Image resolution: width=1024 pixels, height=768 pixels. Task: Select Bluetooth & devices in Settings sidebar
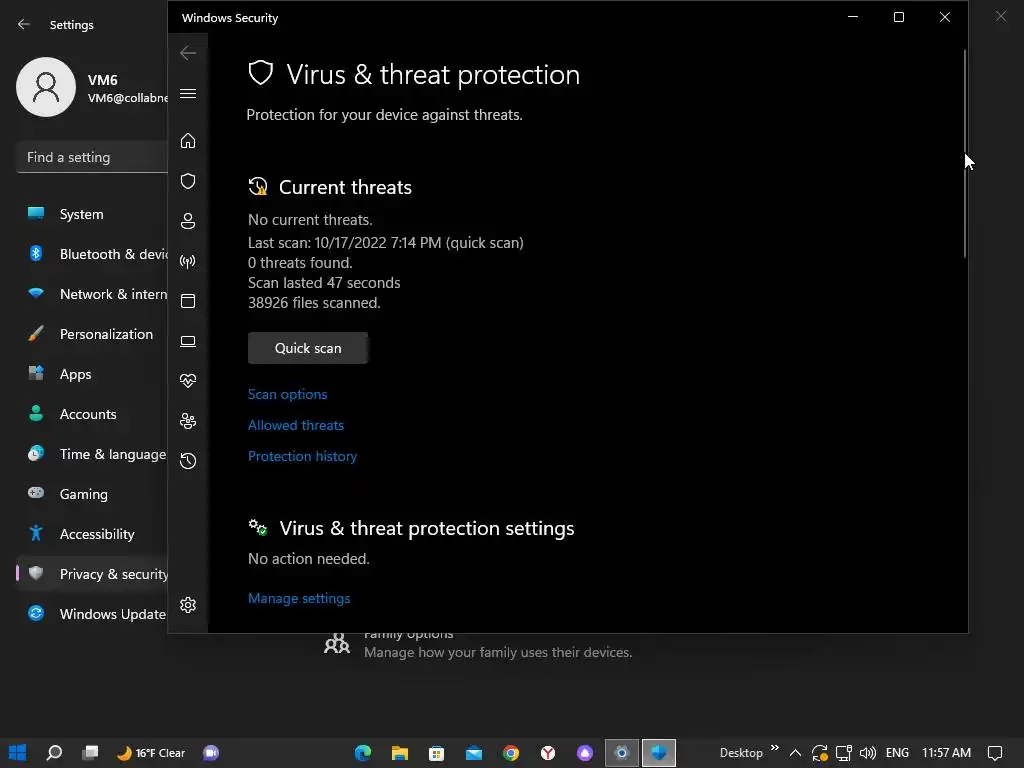tap(91, 254)
